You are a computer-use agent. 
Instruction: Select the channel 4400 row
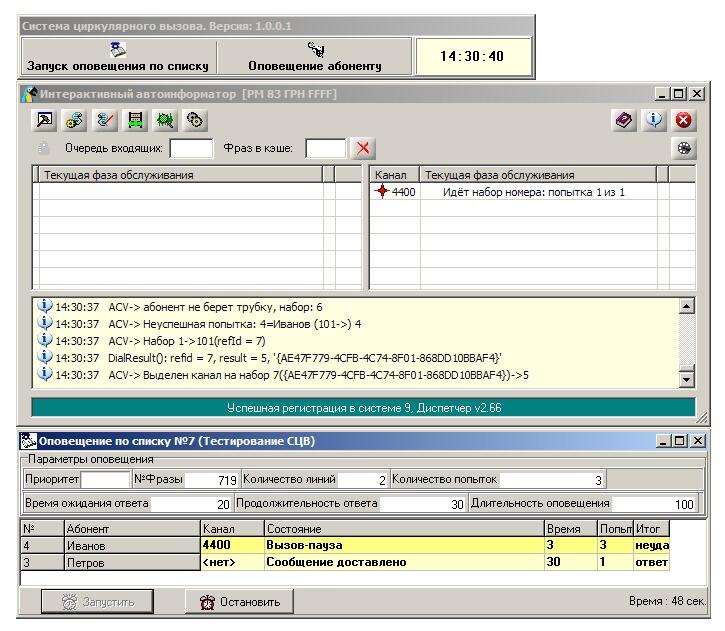click(520, 192)
